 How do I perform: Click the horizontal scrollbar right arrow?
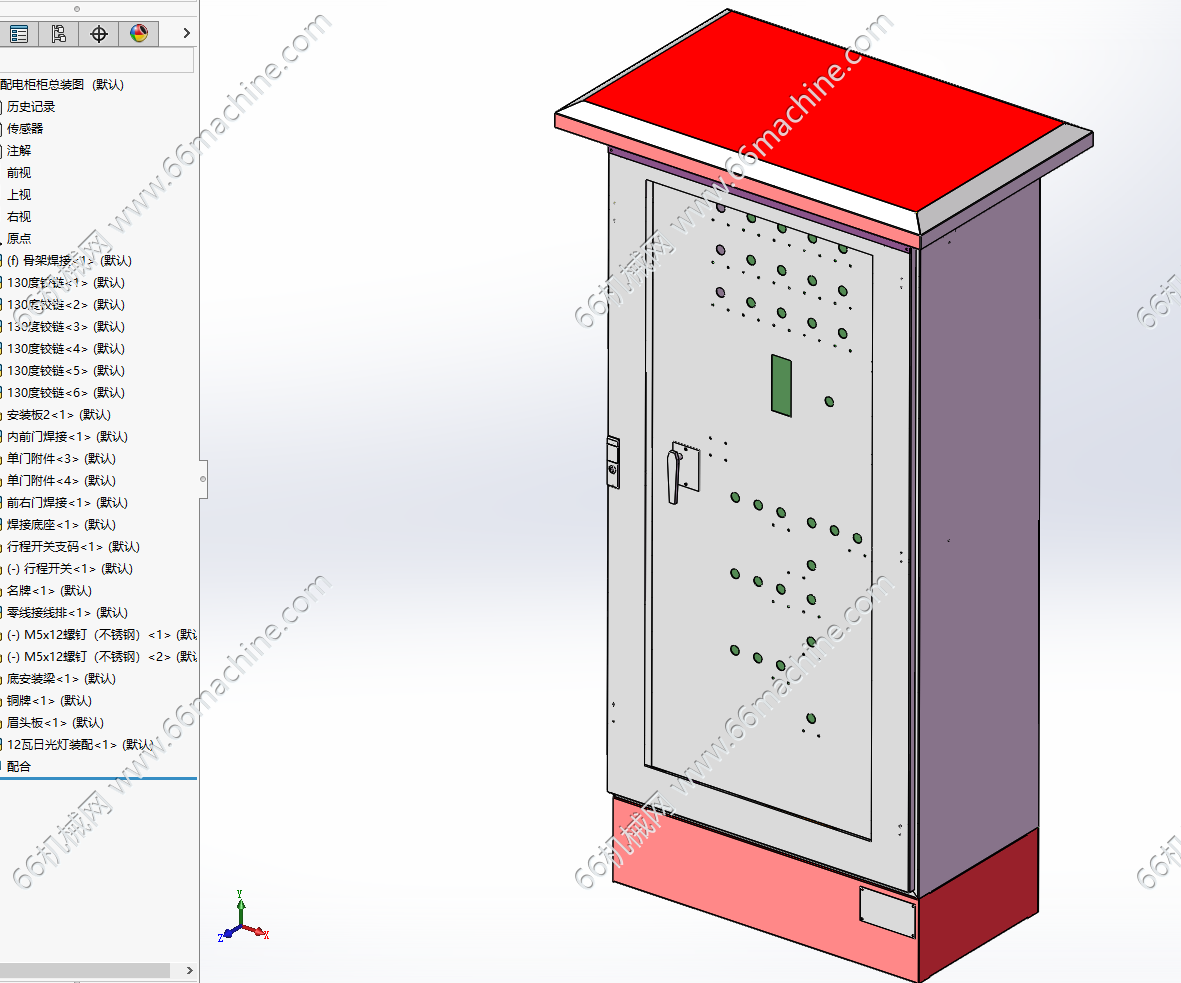189,970
